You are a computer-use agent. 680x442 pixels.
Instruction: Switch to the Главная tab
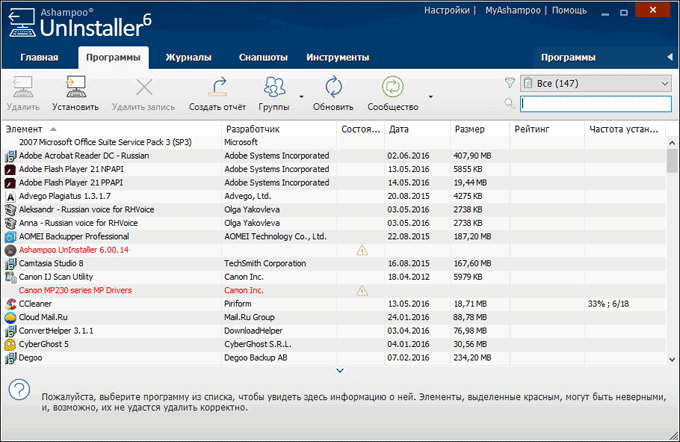pyautogui.click(x=39, y=58)
